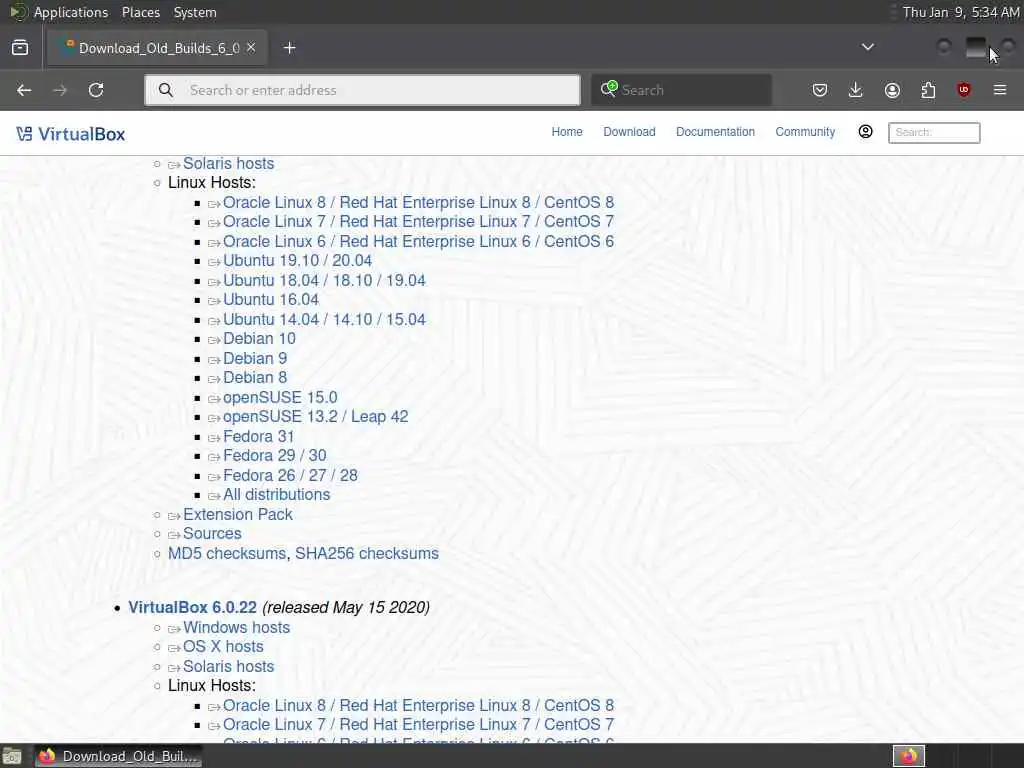Click the show desktop icon in bottom panel
This screenshot has height=768, width=1024.
coord(12,756)
